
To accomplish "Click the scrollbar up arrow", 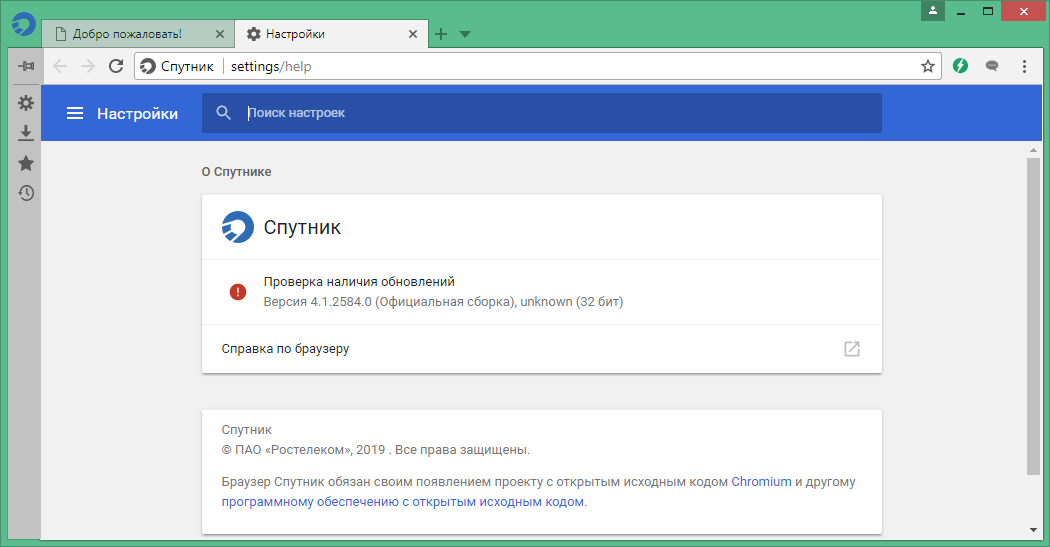I will (x=1033, y=150).
